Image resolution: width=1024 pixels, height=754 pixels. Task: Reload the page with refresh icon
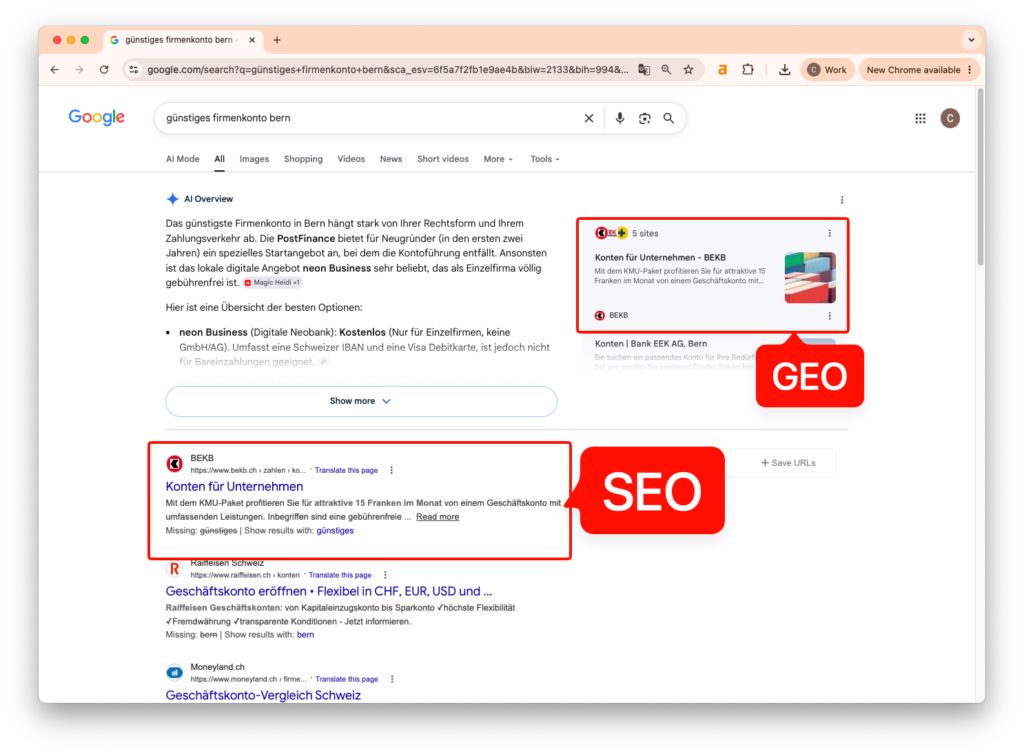tap(104, 70)
